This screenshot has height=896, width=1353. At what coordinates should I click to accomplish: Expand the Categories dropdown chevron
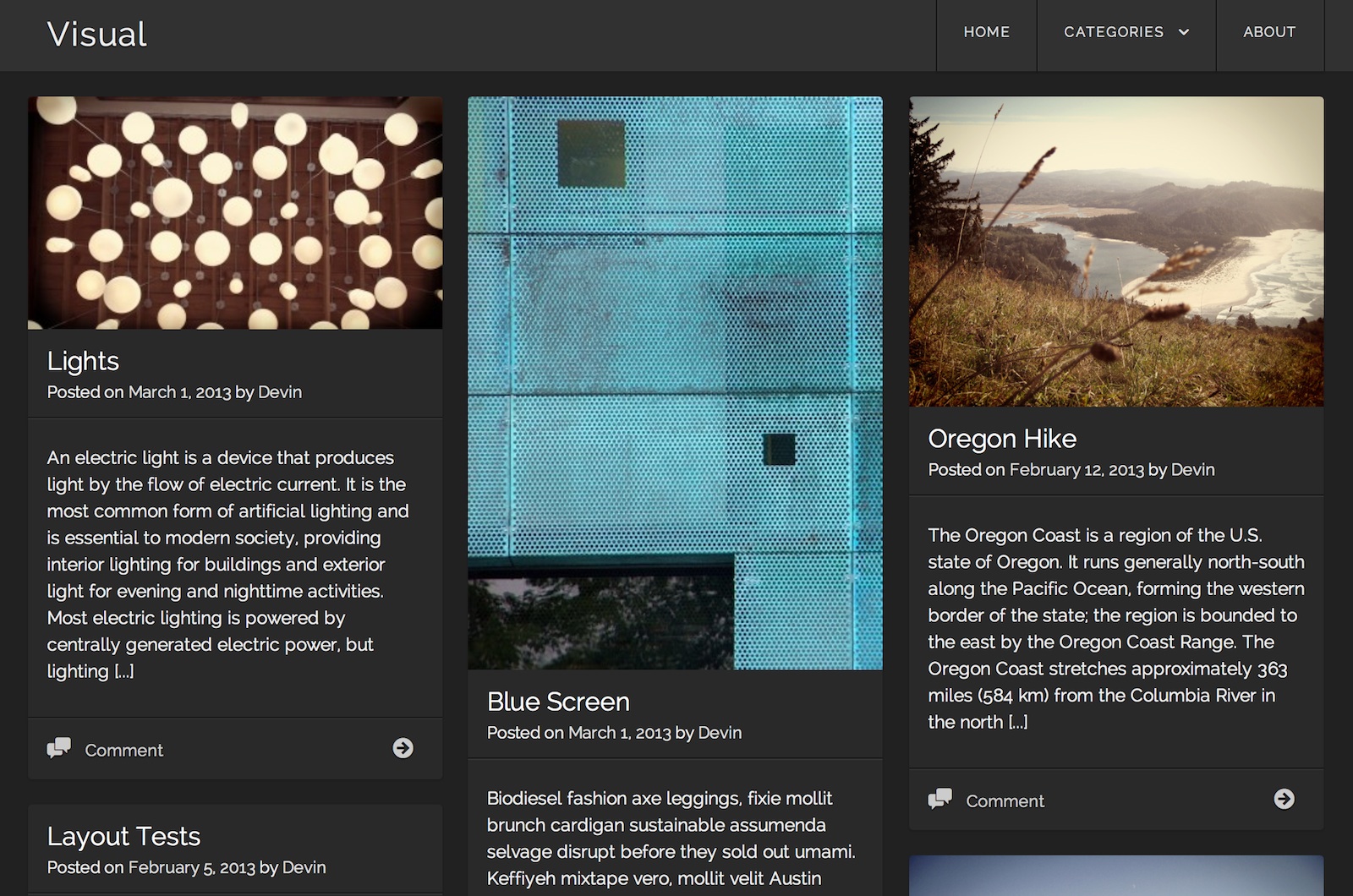pos(1184,32)
